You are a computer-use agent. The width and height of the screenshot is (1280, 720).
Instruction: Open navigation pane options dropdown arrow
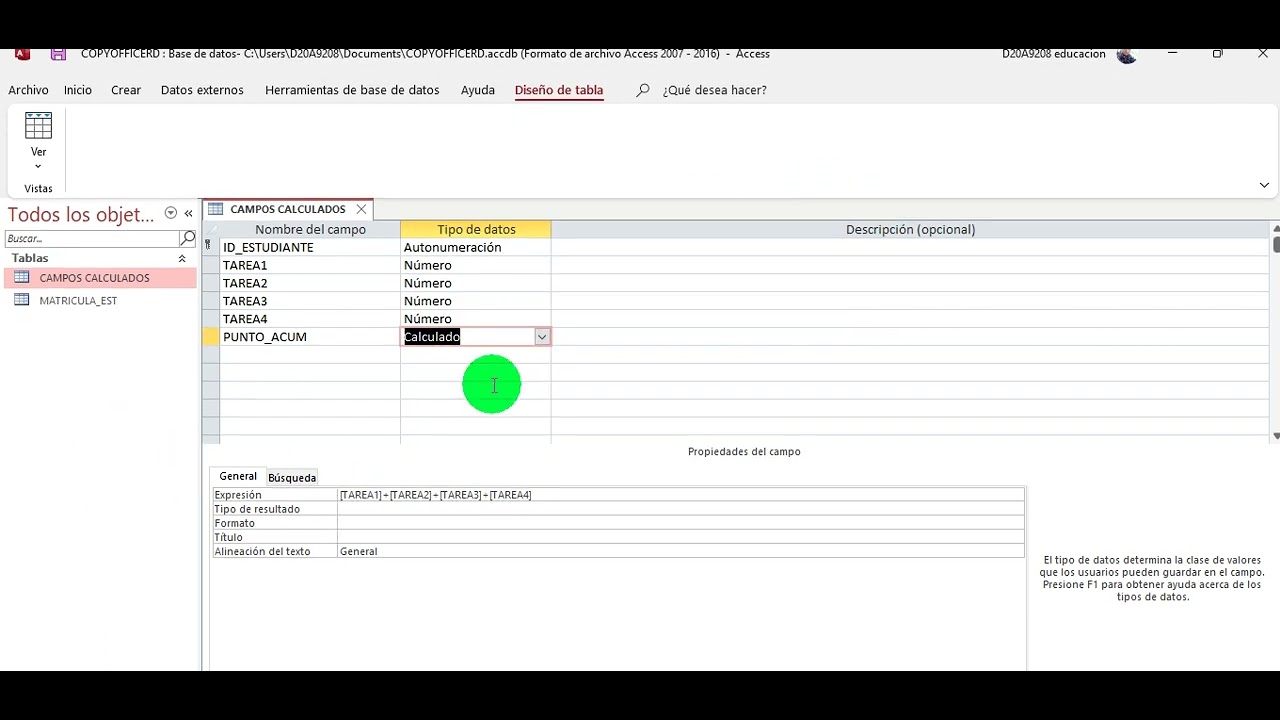pyautogui.click(x=171, y=213)
